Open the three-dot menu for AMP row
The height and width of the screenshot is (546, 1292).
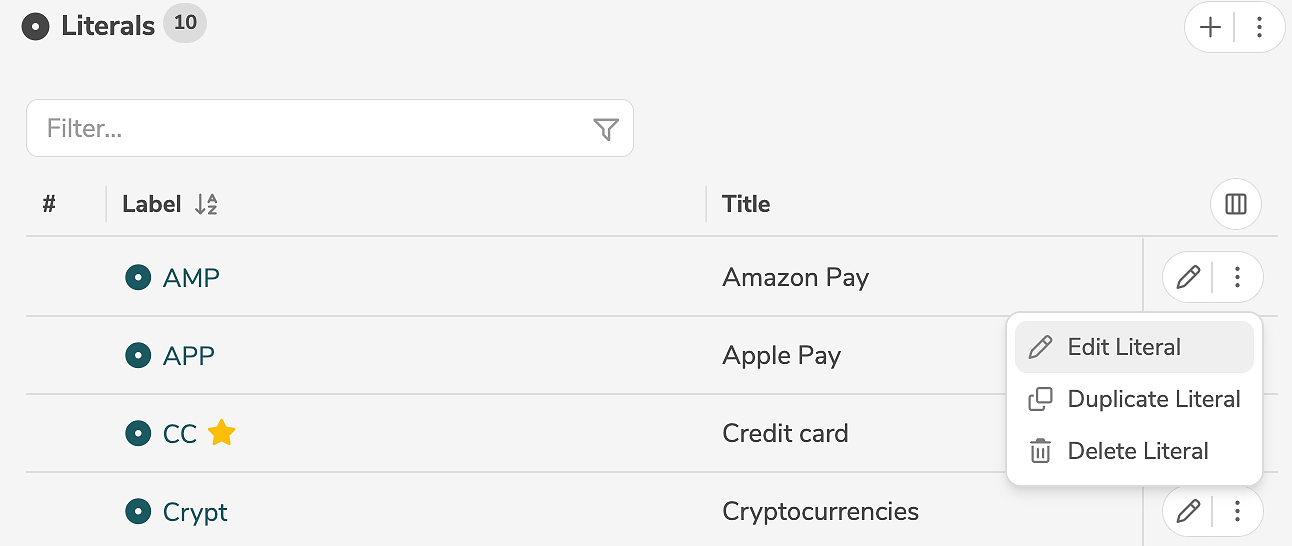click(x=1238, y=277)
